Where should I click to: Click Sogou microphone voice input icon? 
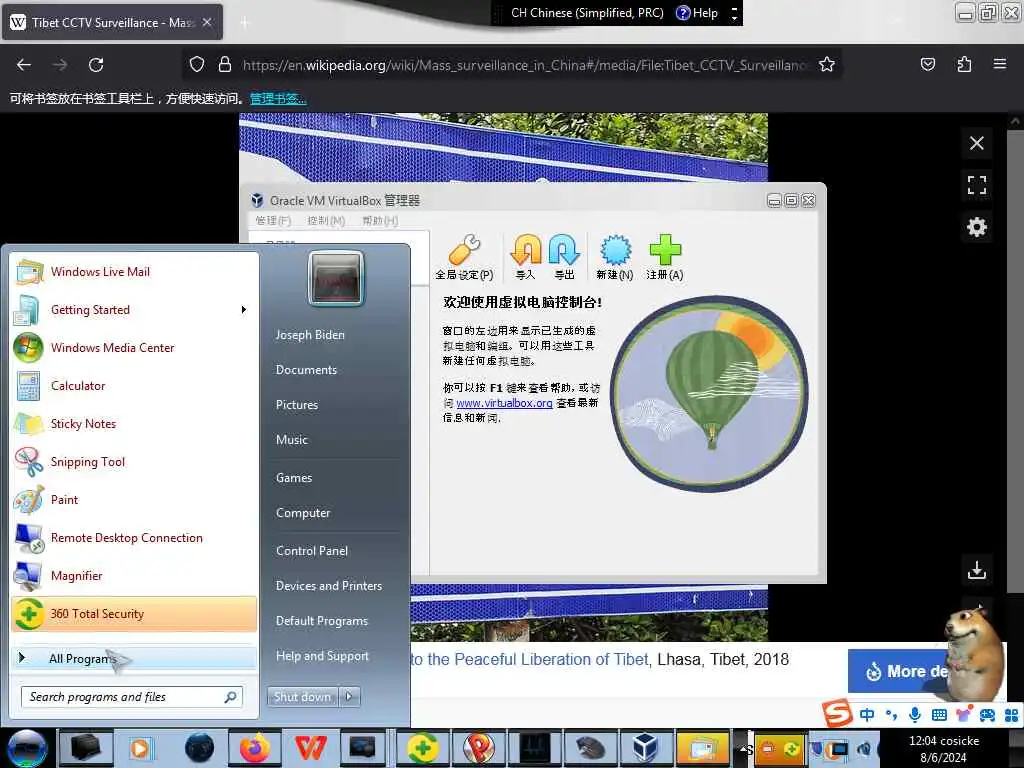pos(915,715)
